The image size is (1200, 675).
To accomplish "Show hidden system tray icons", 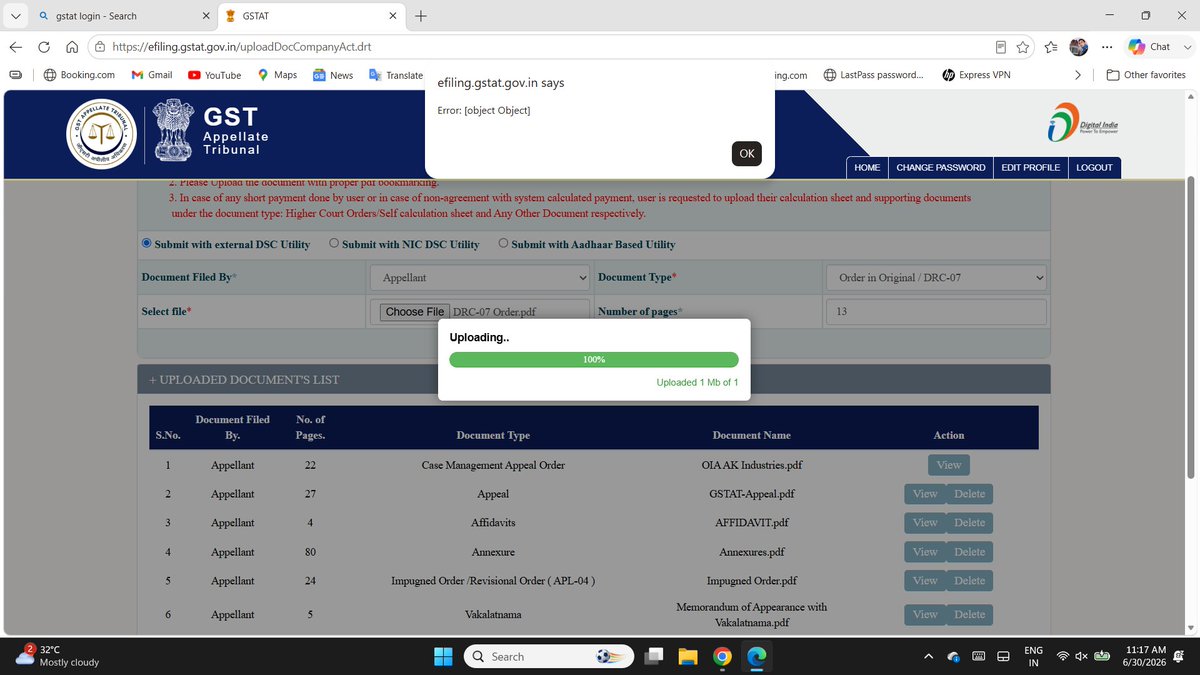I will 928,656.
